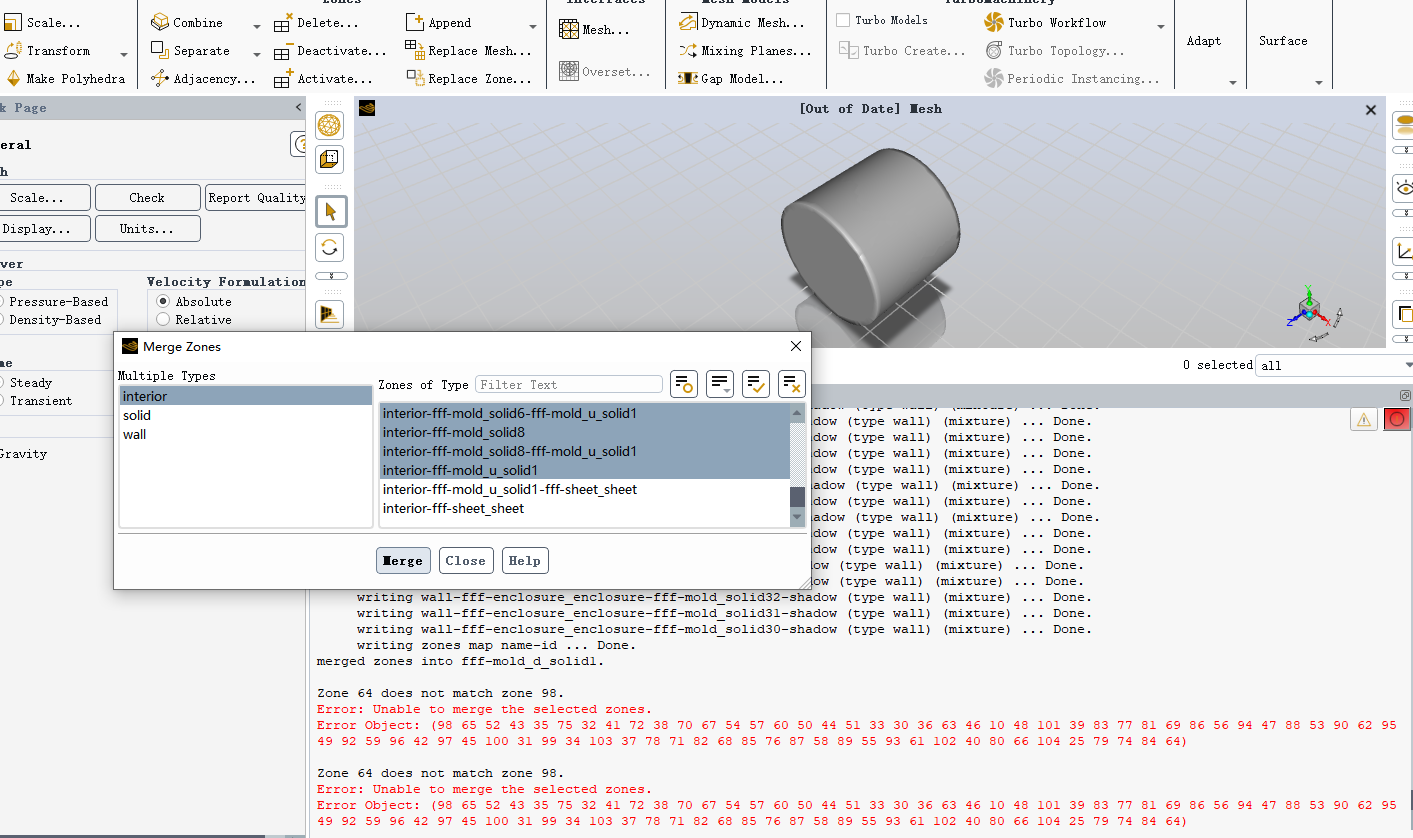Click the filter options icon in Merge Zones
The image size is (1413, 838).
tap(683, 383)
